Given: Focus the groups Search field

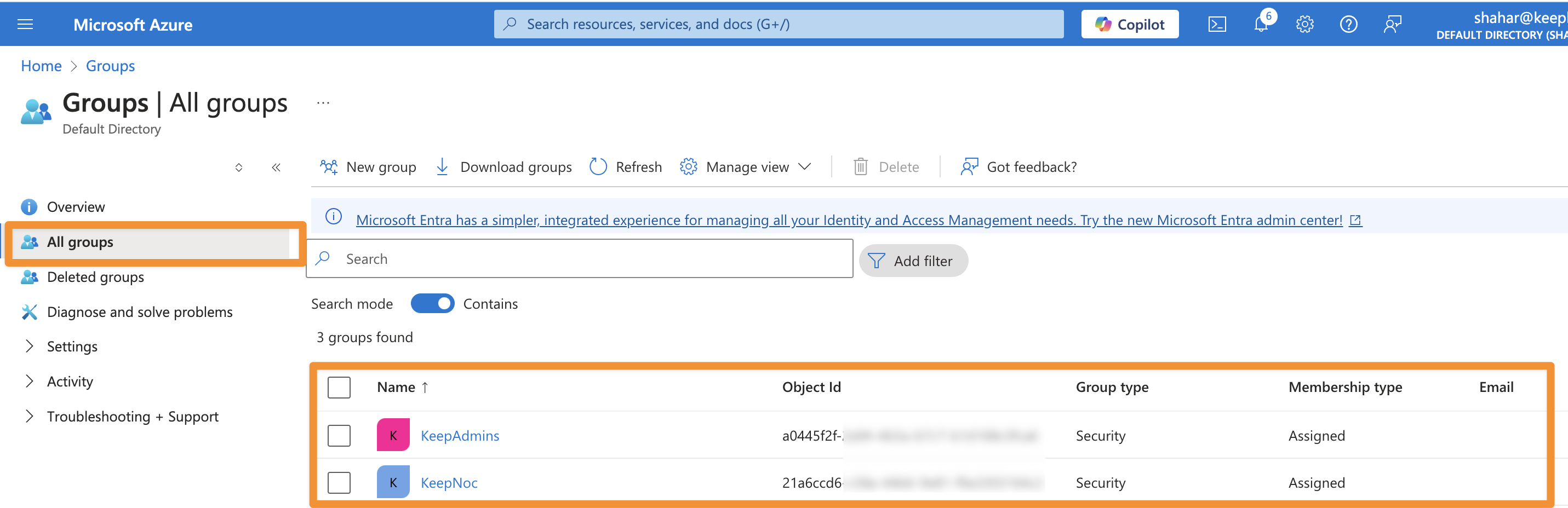Looking at the screenshot, I should (x=580, y=258).
